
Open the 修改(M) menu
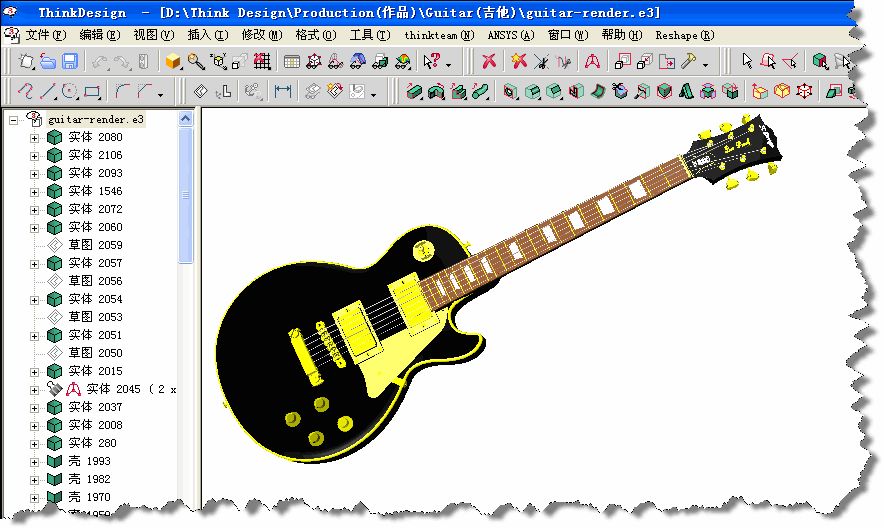[262, 35]
